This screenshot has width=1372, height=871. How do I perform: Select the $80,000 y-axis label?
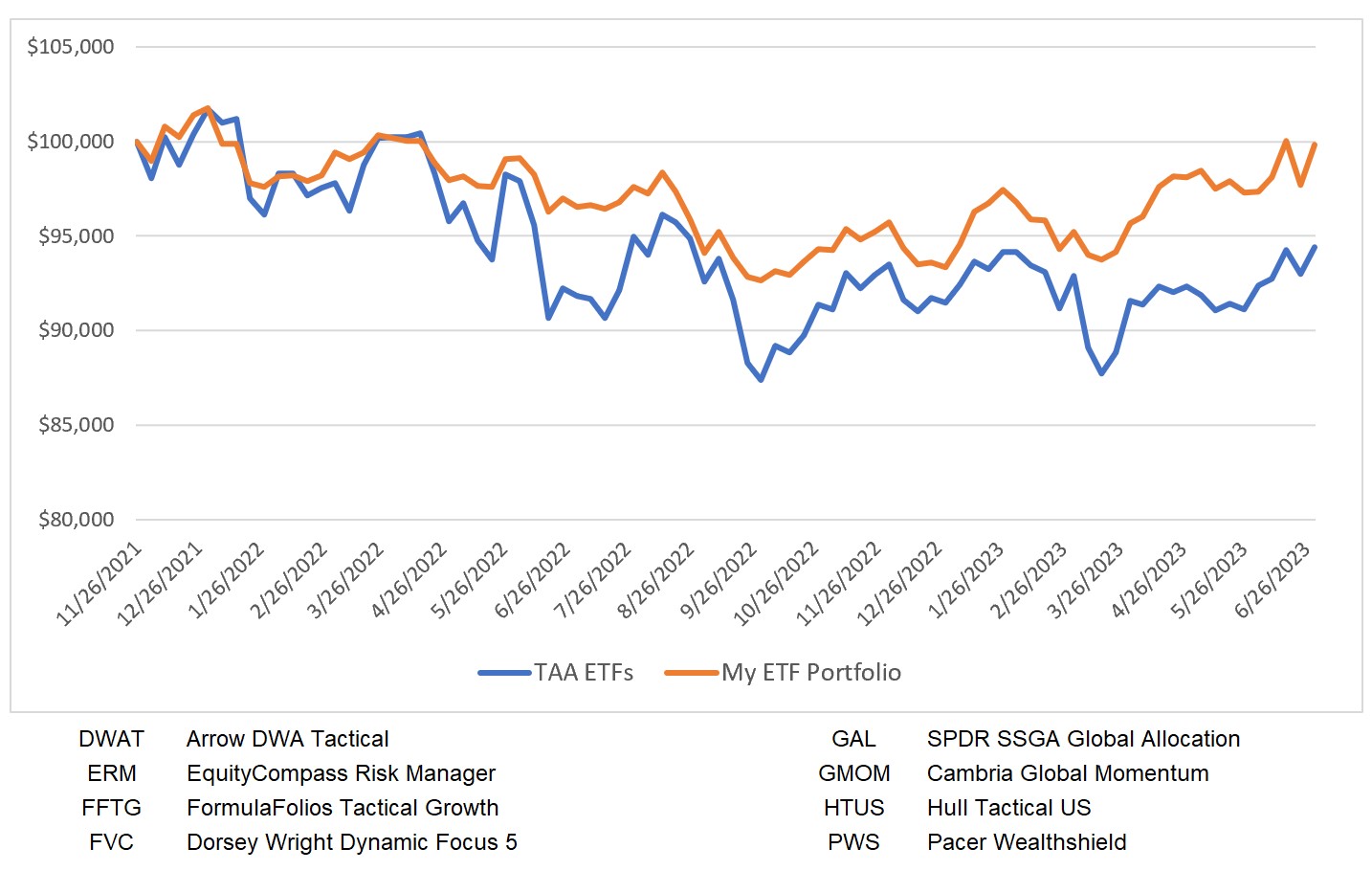click(x=76, y=520)
